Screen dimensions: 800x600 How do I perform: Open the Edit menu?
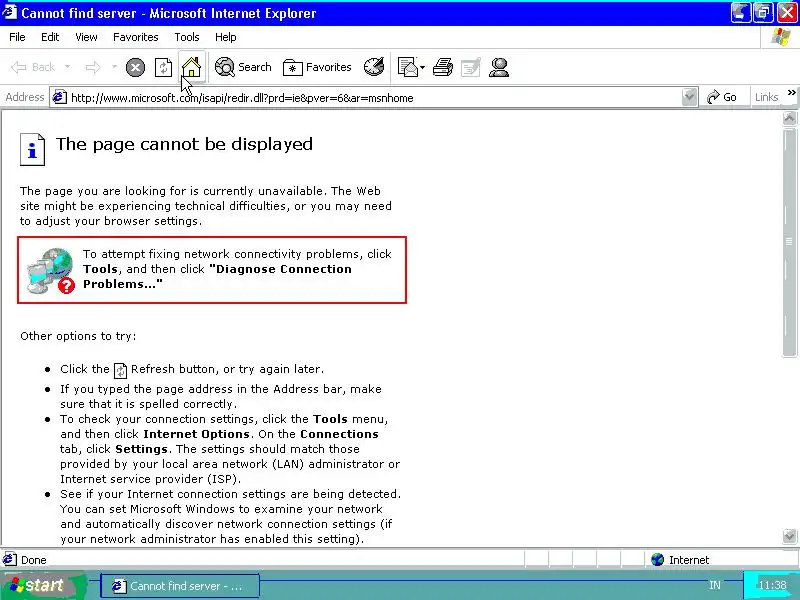49,37
